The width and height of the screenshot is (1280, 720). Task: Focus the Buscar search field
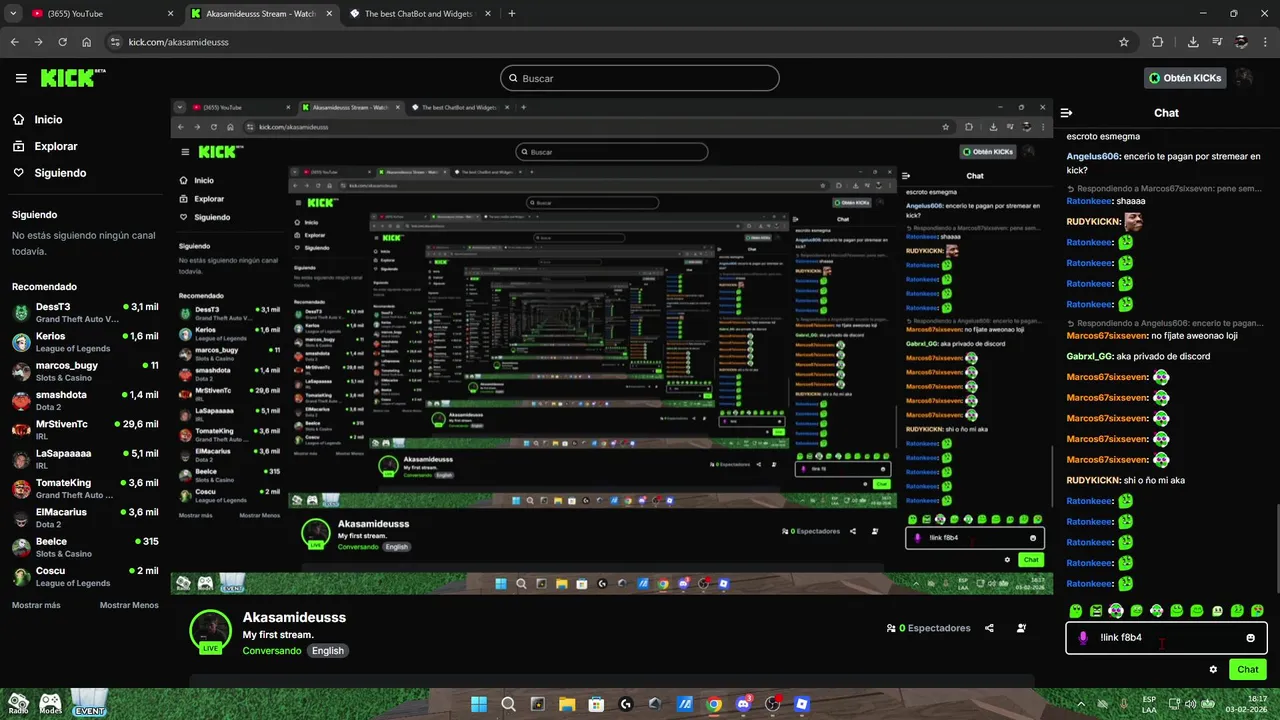tap(640, 78)
